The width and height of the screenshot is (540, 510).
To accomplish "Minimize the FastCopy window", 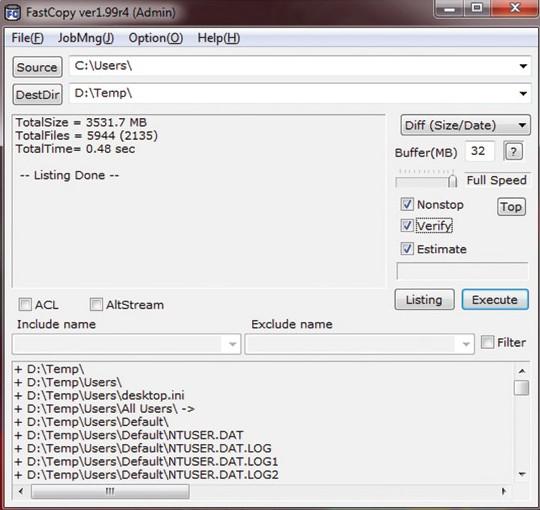I will pos(449,8).
